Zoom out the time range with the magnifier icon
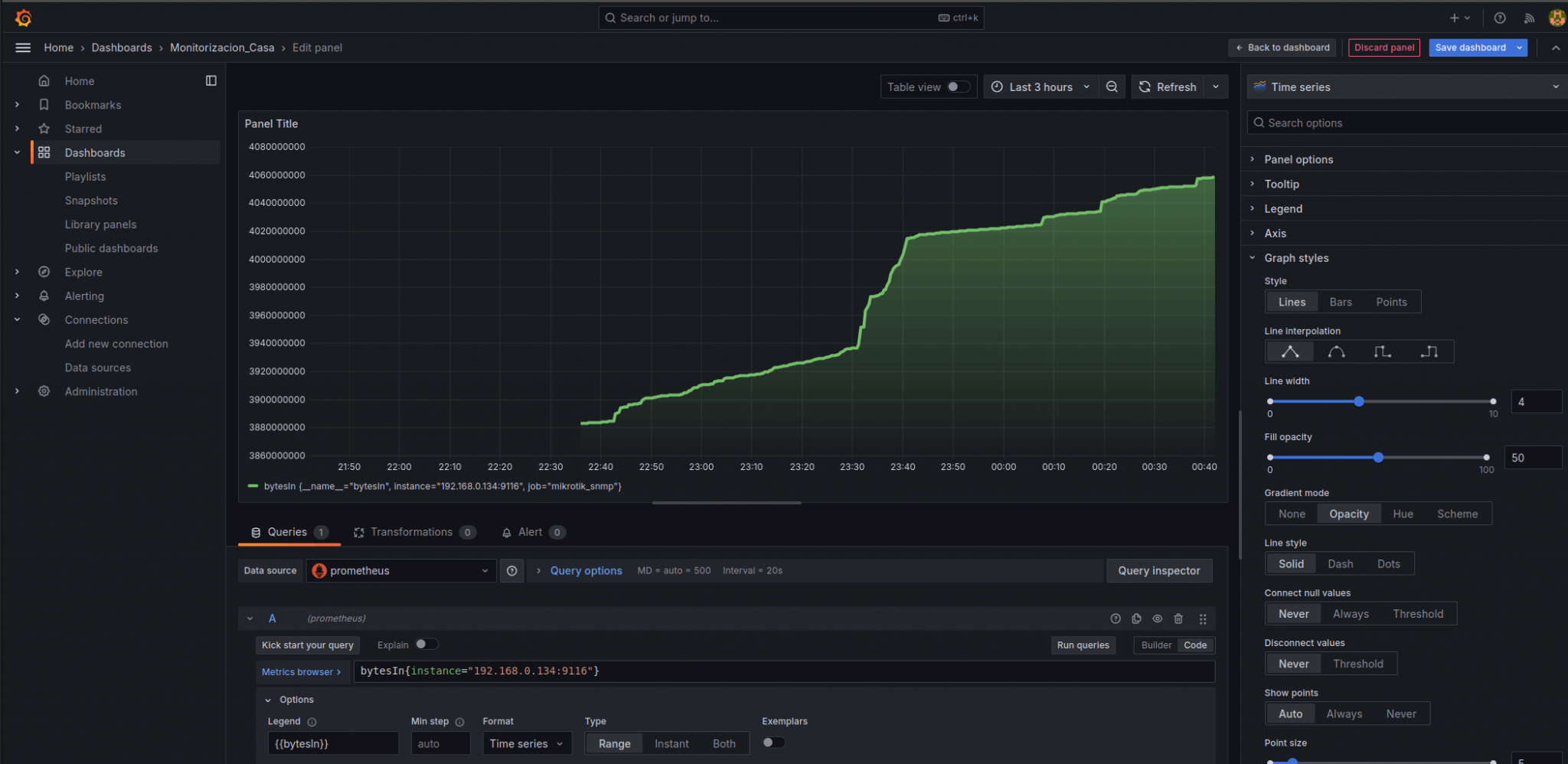Image resolution: width=1568 pixels, height=764 pixels. [x=1112, y=87]
